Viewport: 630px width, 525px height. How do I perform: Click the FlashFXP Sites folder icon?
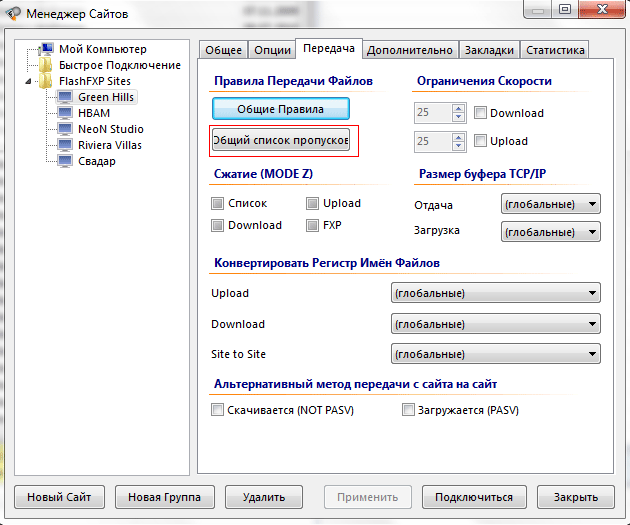(46, 81)
